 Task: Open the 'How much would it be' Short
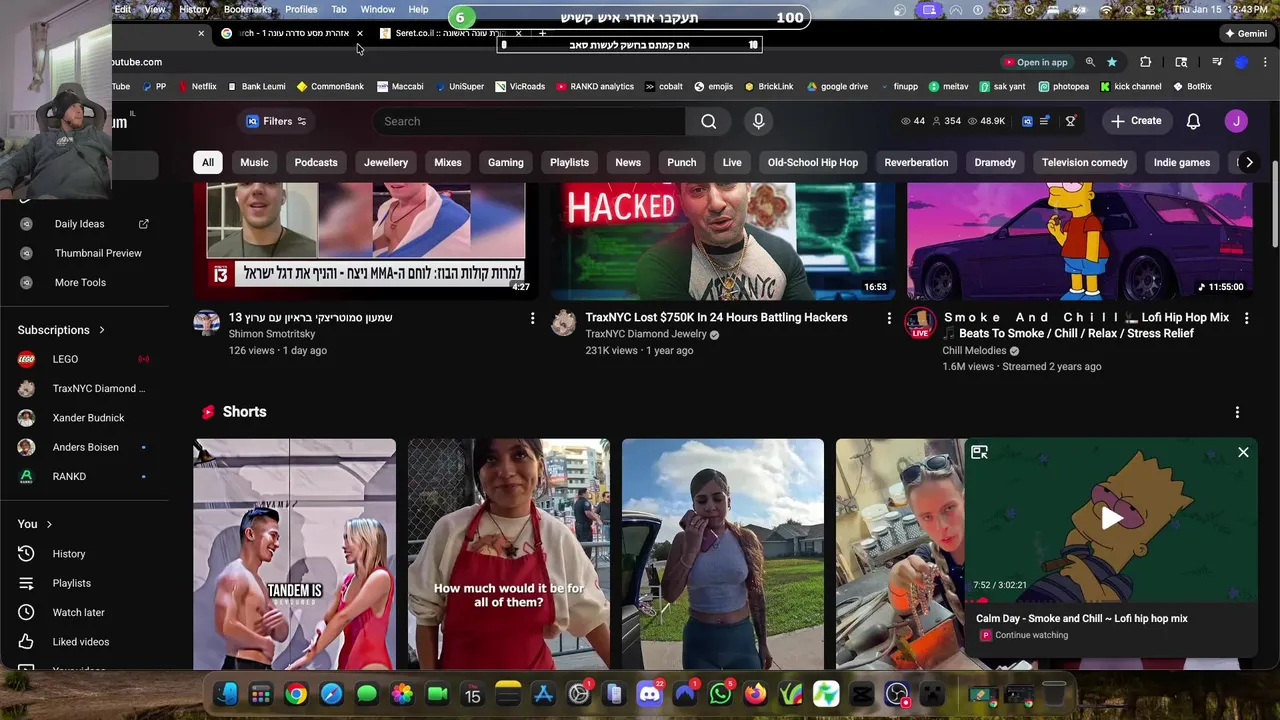509,554
